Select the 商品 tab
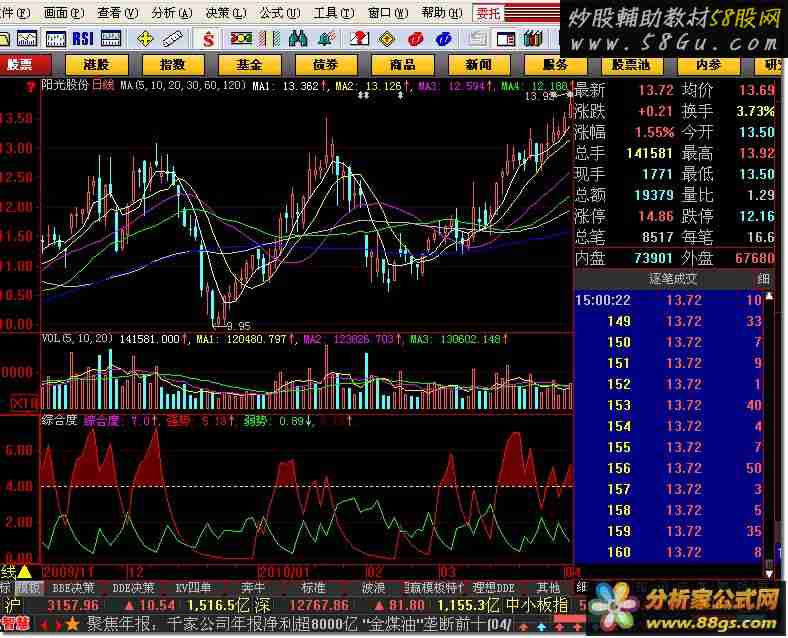The image size is (788, 638). click(x=403, y=65)
